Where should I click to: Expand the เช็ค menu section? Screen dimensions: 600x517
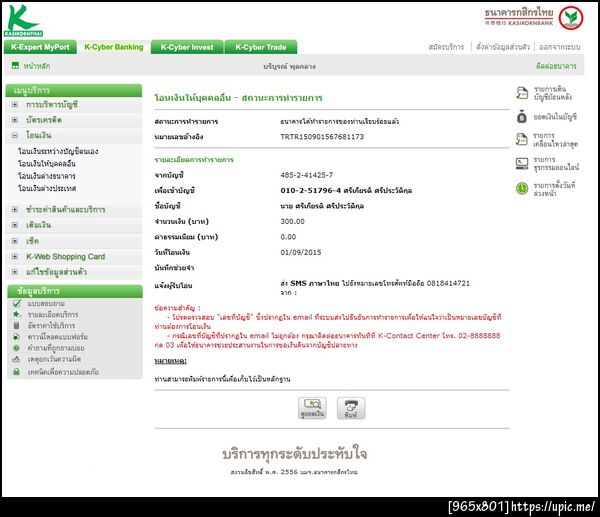(15, 241)
